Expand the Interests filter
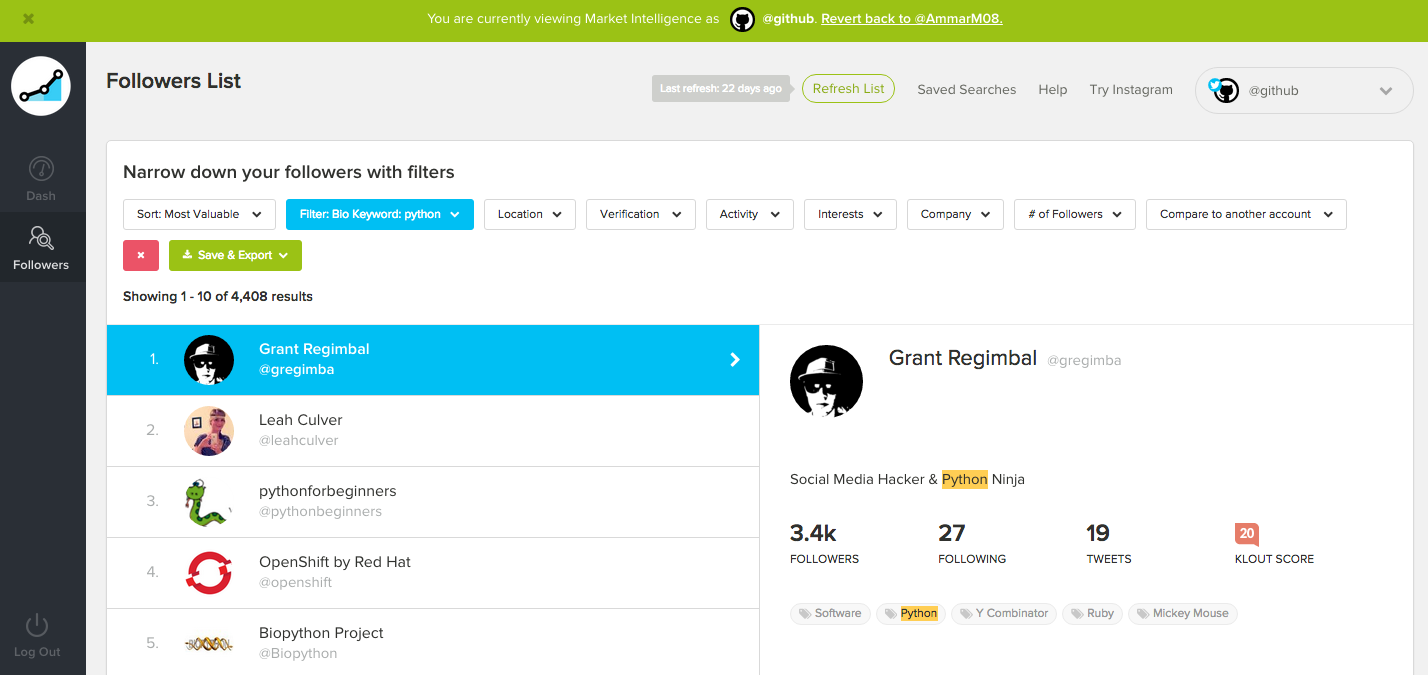Image resolution: width=1428 pixels, height=675 pixels. coord(850,214)
